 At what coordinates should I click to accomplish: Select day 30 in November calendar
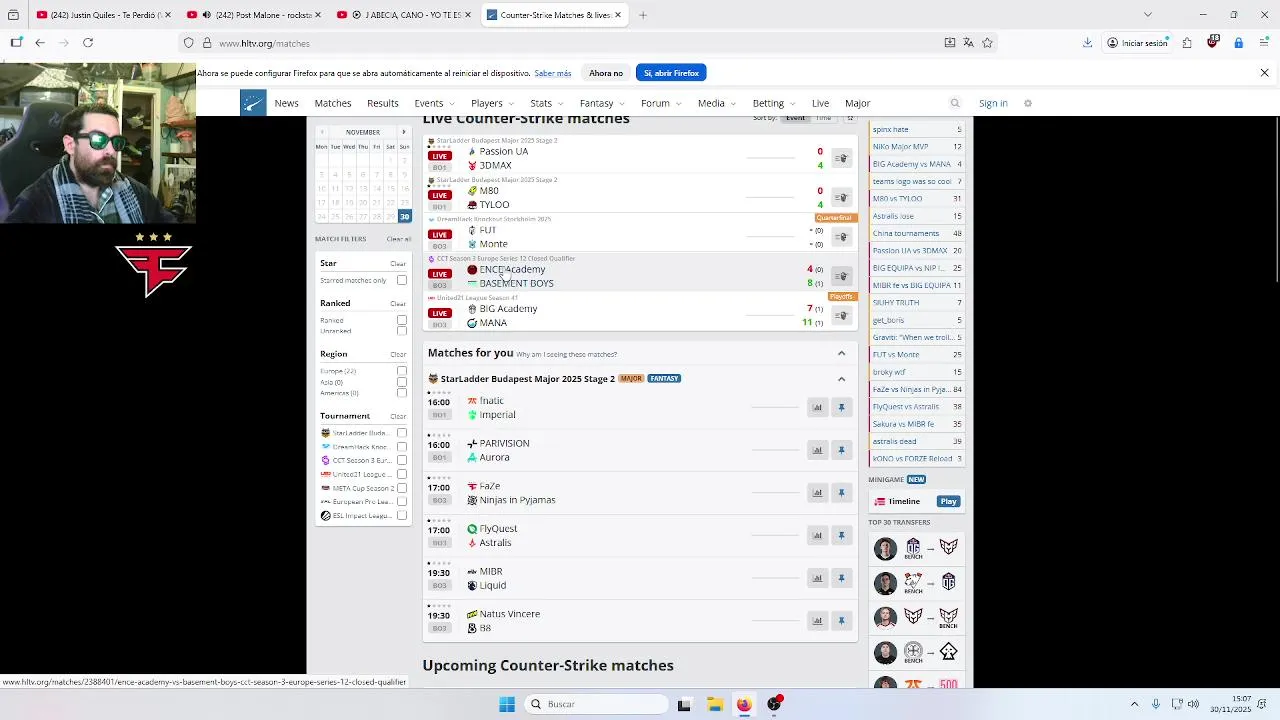[404, 216]
